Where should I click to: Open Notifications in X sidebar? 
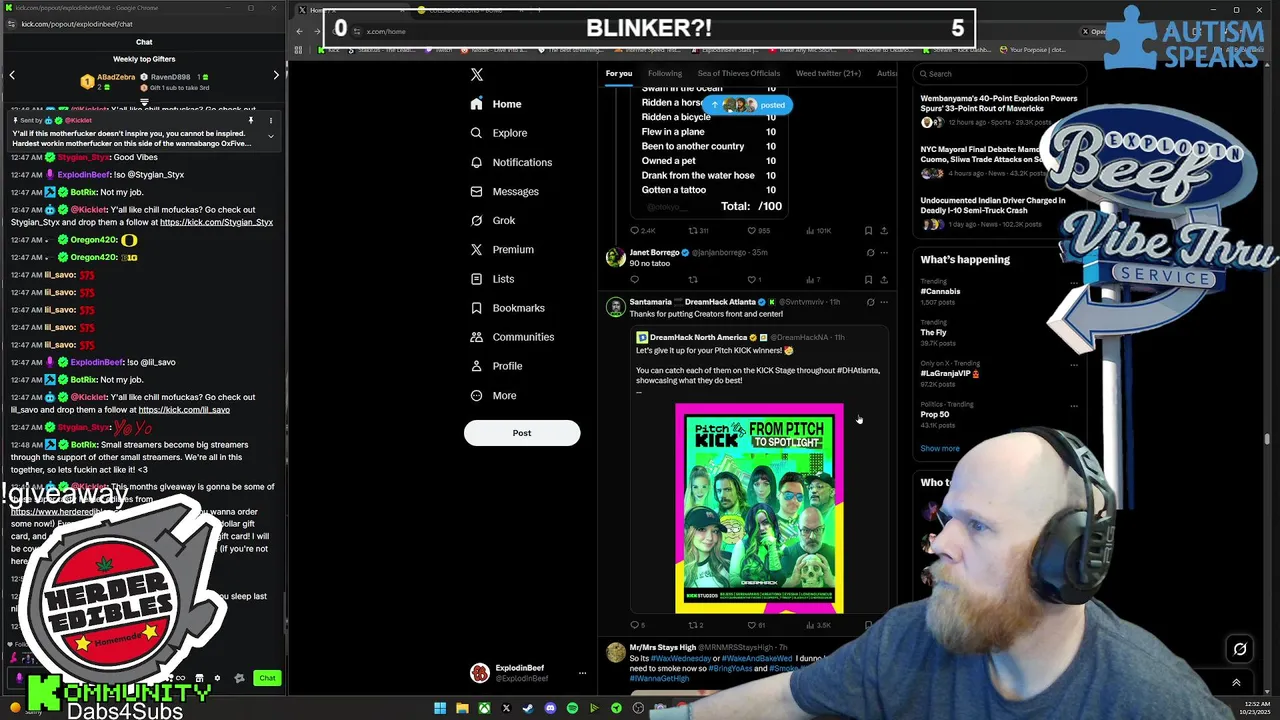coord(511,162)
